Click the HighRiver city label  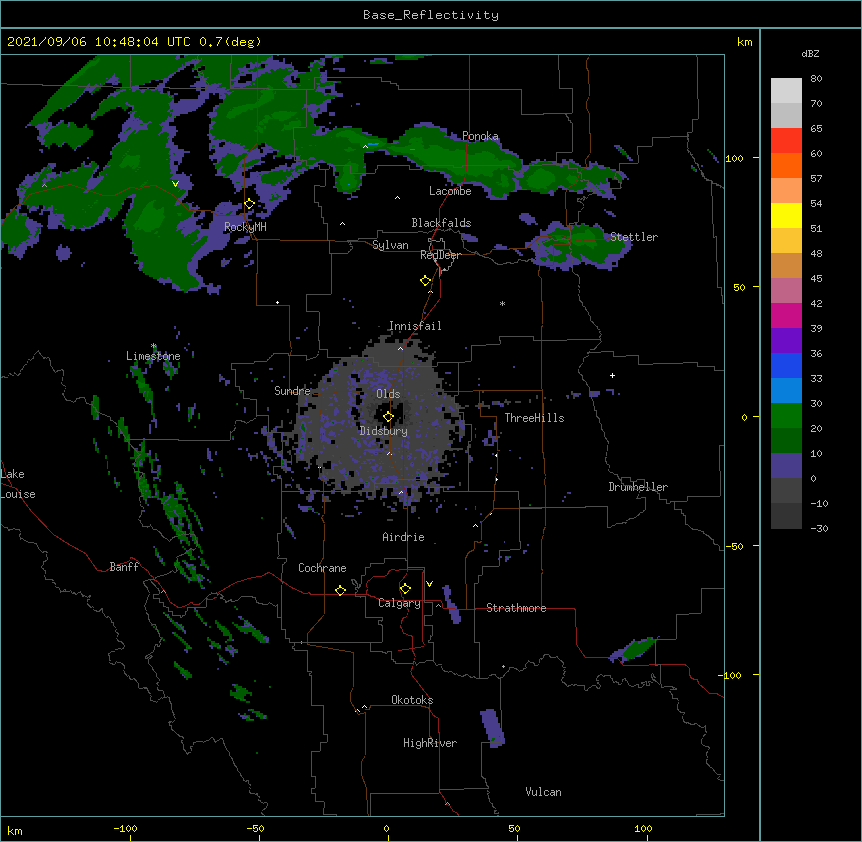[430, 743]
